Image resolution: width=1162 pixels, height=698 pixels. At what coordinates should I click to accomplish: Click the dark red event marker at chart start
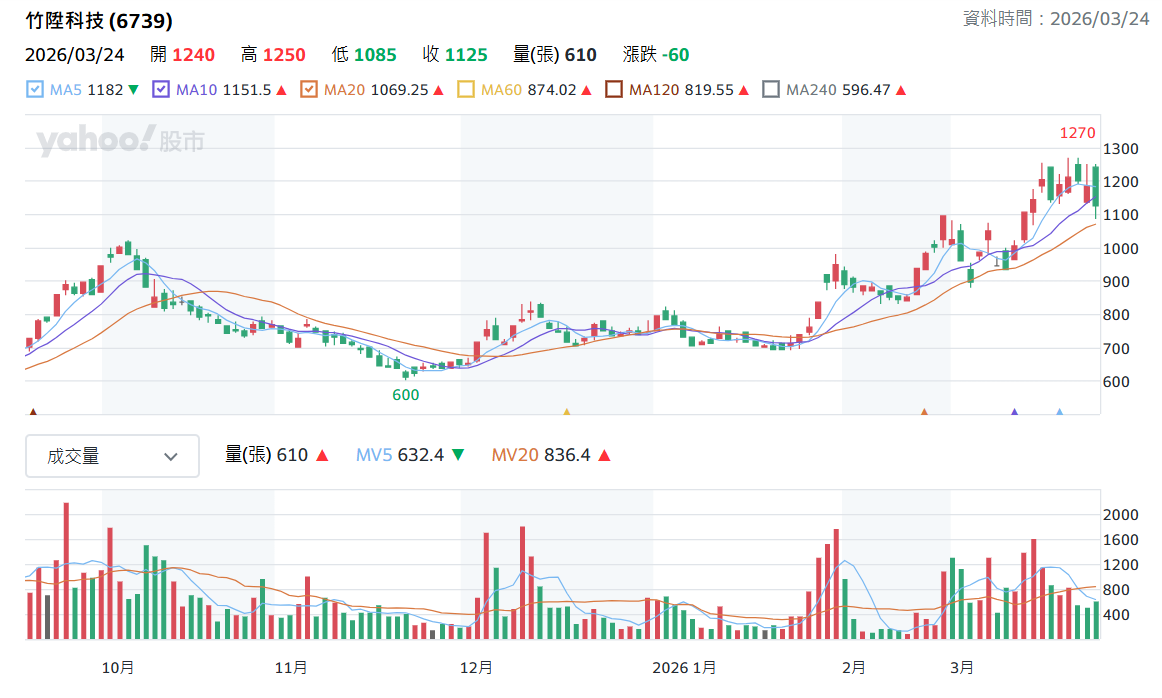pyautogui.click(x=33, y=411)
